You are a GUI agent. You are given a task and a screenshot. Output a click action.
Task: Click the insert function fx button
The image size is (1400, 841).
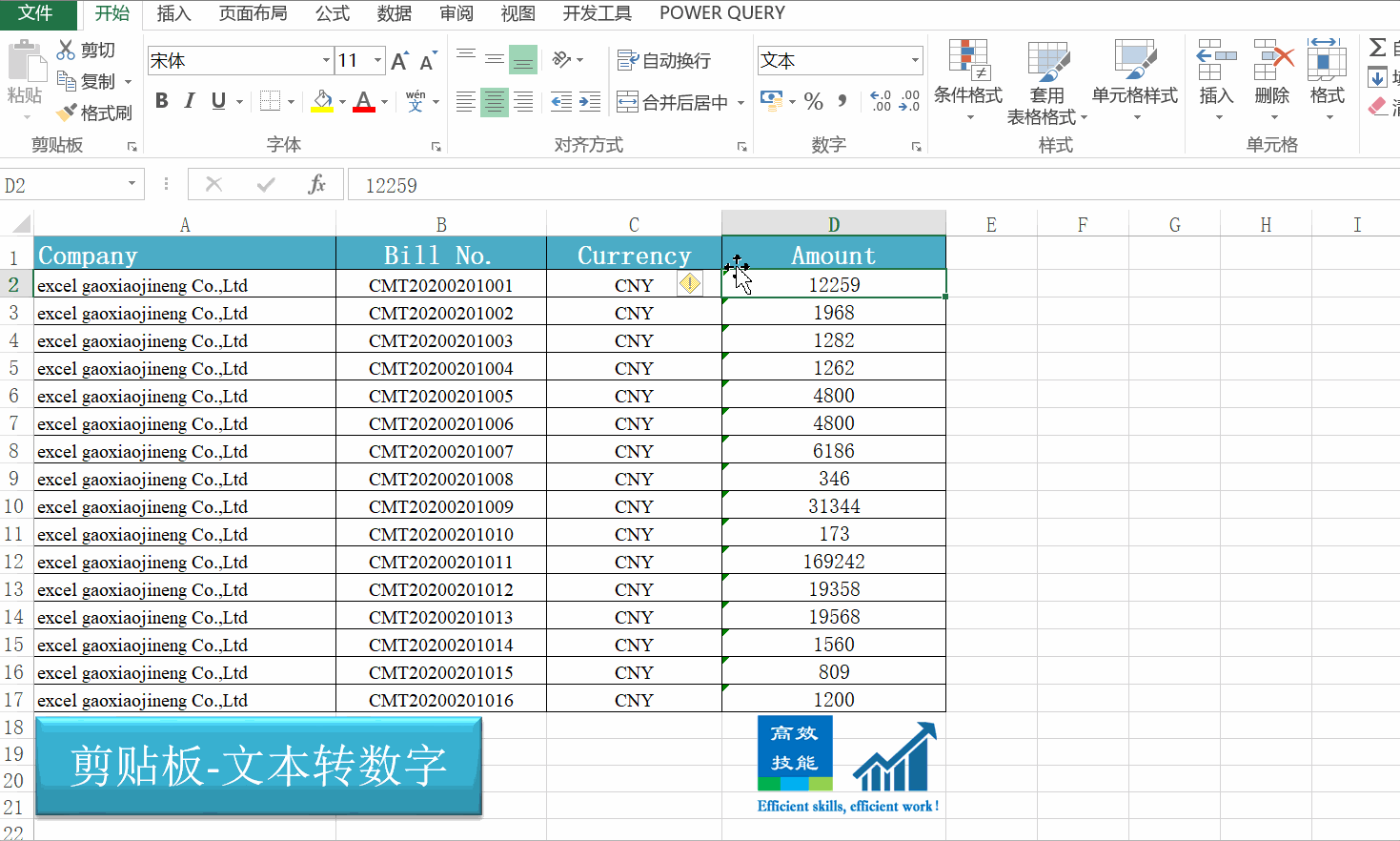click(x=316, y=185)
